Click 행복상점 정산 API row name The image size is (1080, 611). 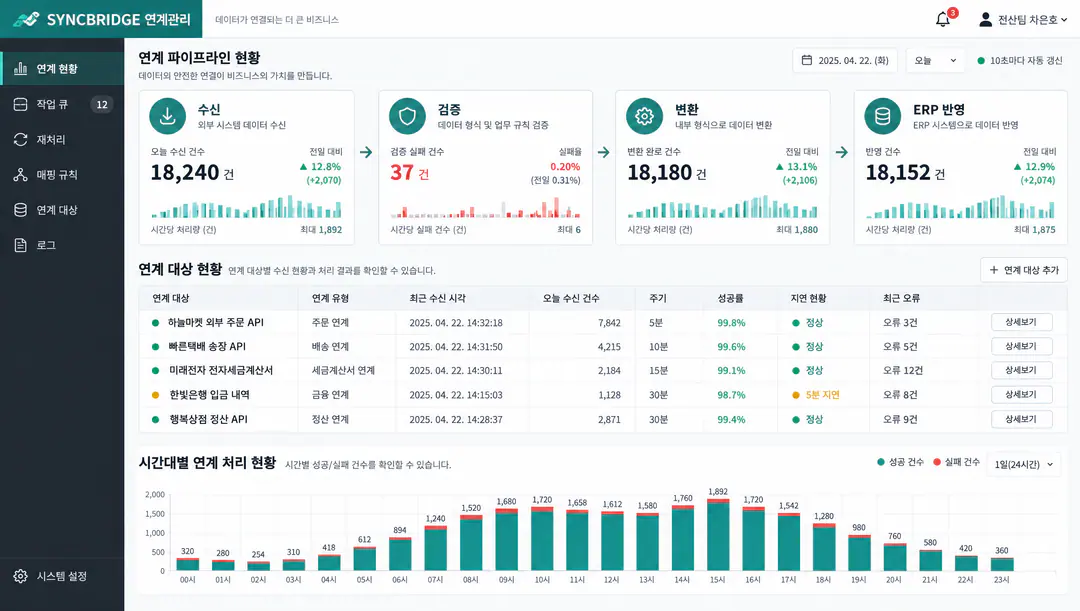point(208,419)
